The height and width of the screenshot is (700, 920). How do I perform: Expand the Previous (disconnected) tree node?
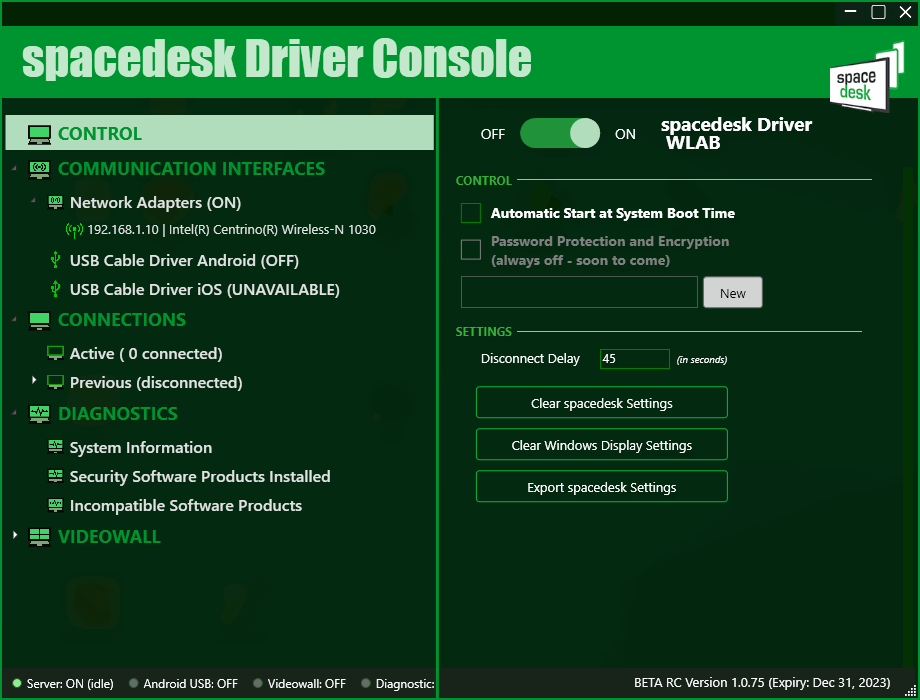click(34, 381)
